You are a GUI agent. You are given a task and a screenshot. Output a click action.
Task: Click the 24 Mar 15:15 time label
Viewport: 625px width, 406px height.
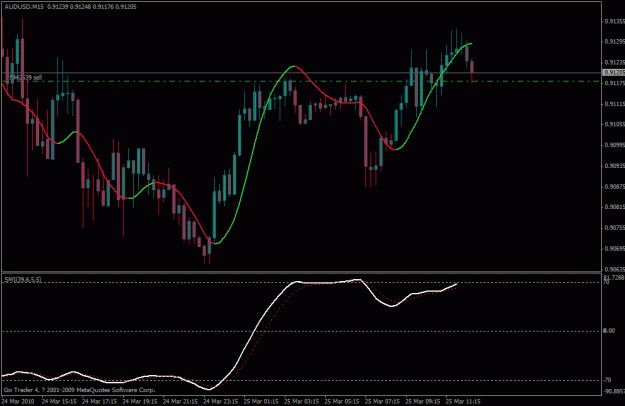click(x=59, y=401)
